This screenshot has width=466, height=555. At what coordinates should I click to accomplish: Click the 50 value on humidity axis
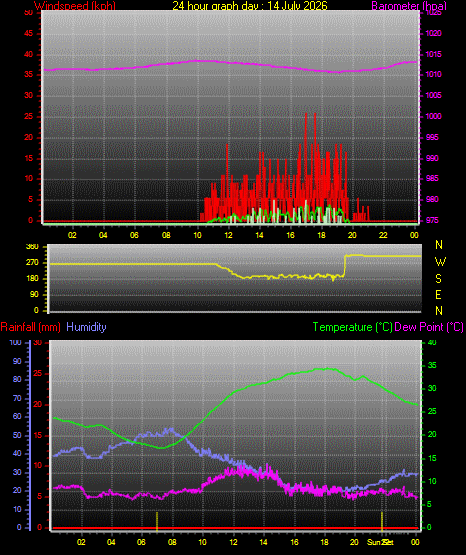pos(17,435)
